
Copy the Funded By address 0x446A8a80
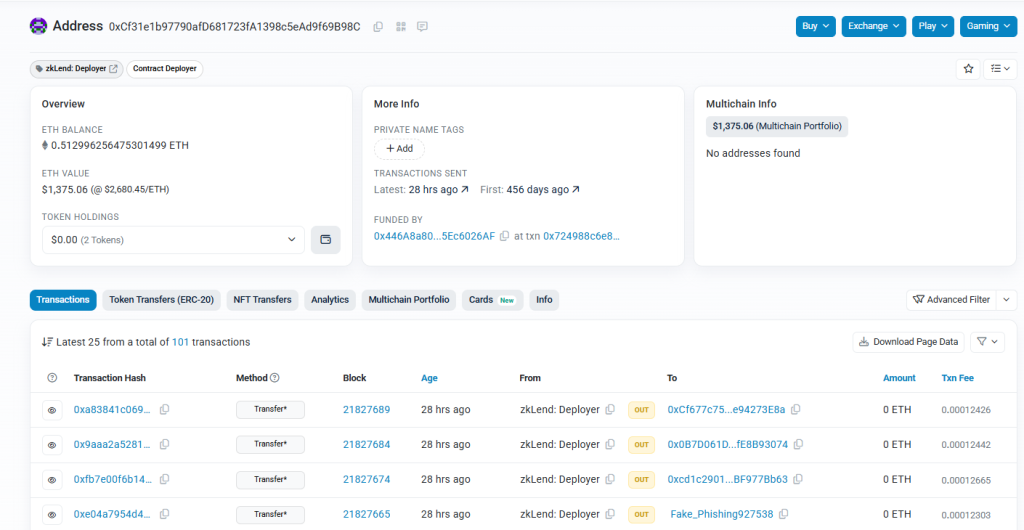(505, 236)
